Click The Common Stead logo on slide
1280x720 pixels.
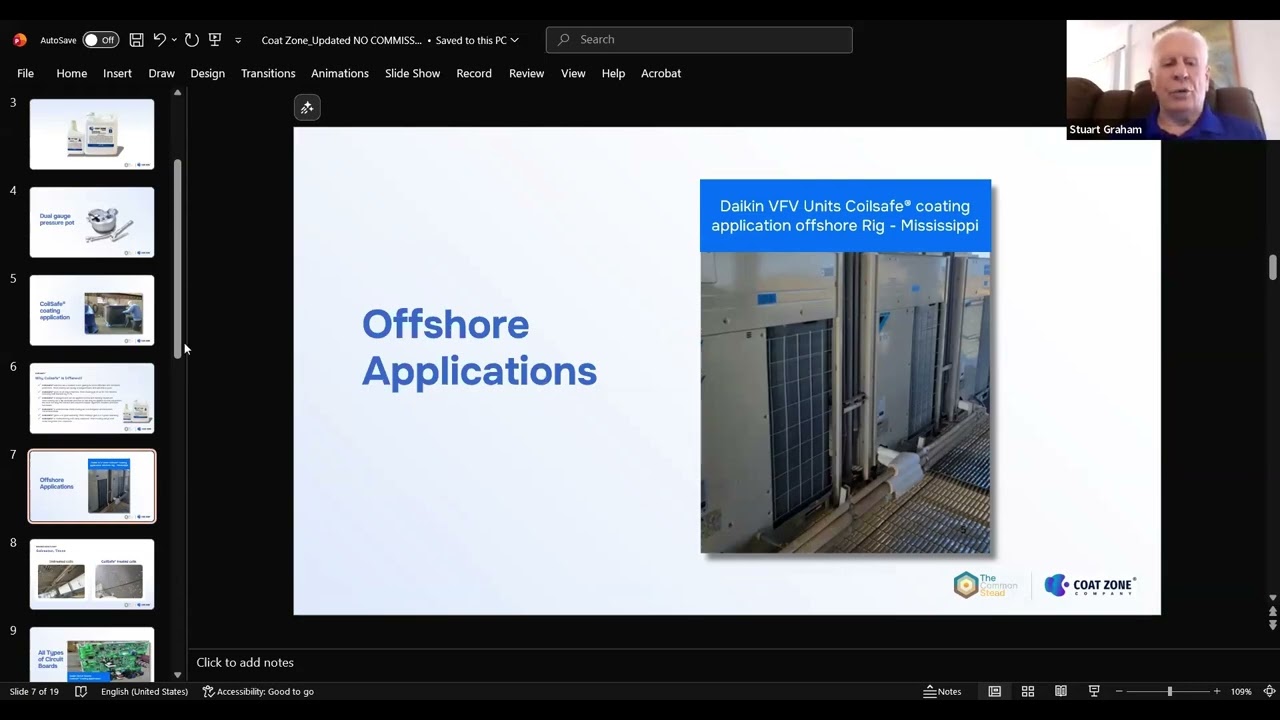[985, 586]
